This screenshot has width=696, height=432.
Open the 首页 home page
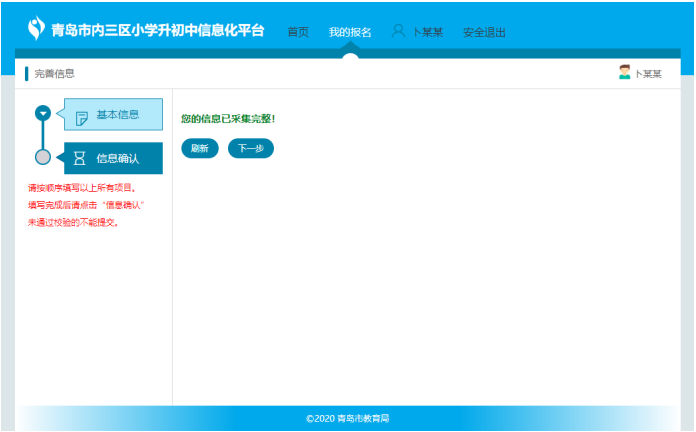[x=298, y=32]
